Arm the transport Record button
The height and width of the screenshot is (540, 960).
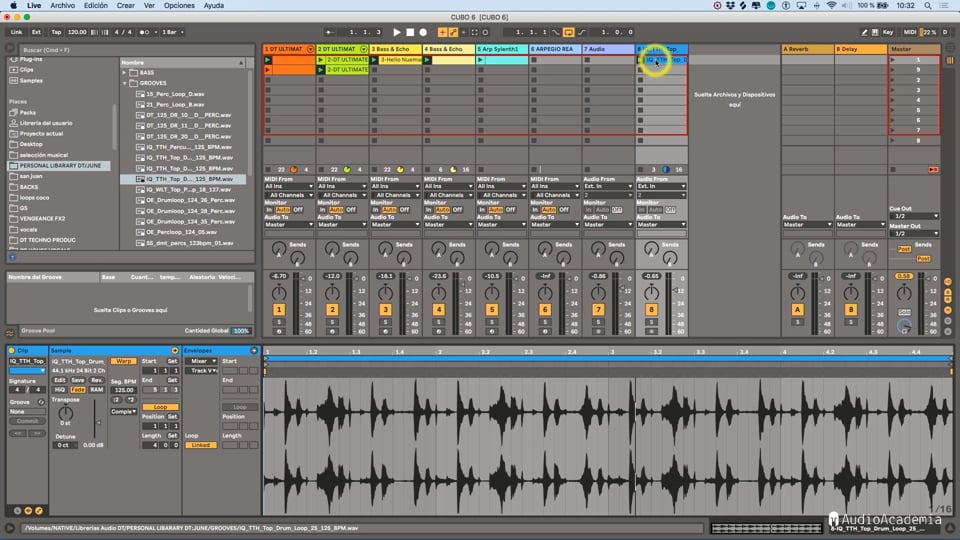(423, 32)
